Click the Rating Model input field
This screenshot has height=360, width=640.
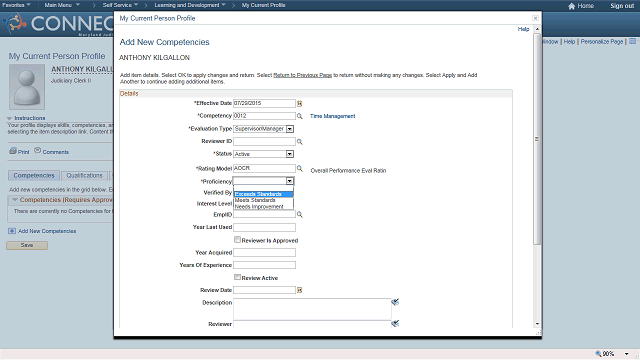coord(264,168)
